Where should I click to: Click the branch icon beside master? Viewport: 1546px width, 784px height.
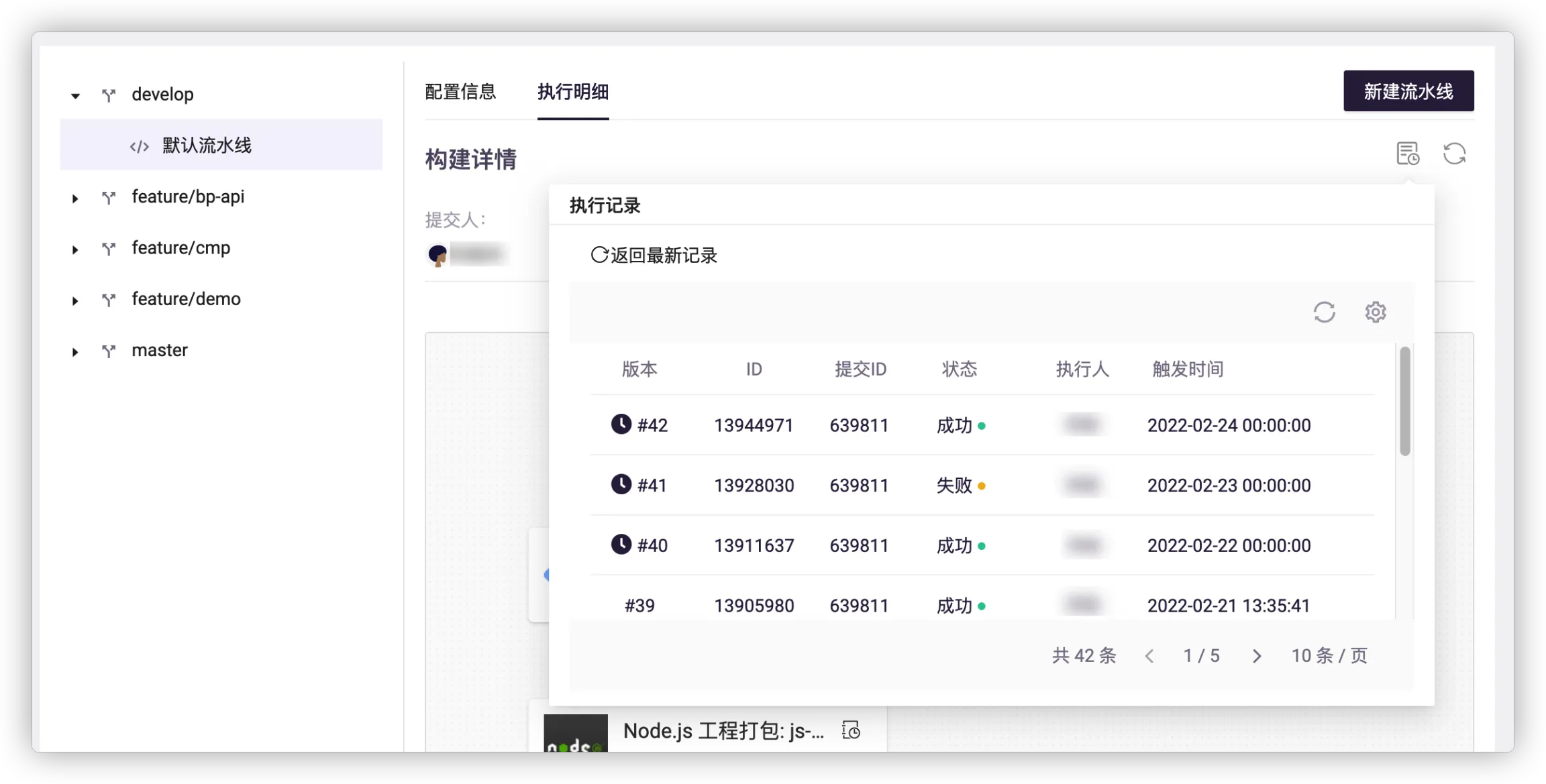click(109, 351)
